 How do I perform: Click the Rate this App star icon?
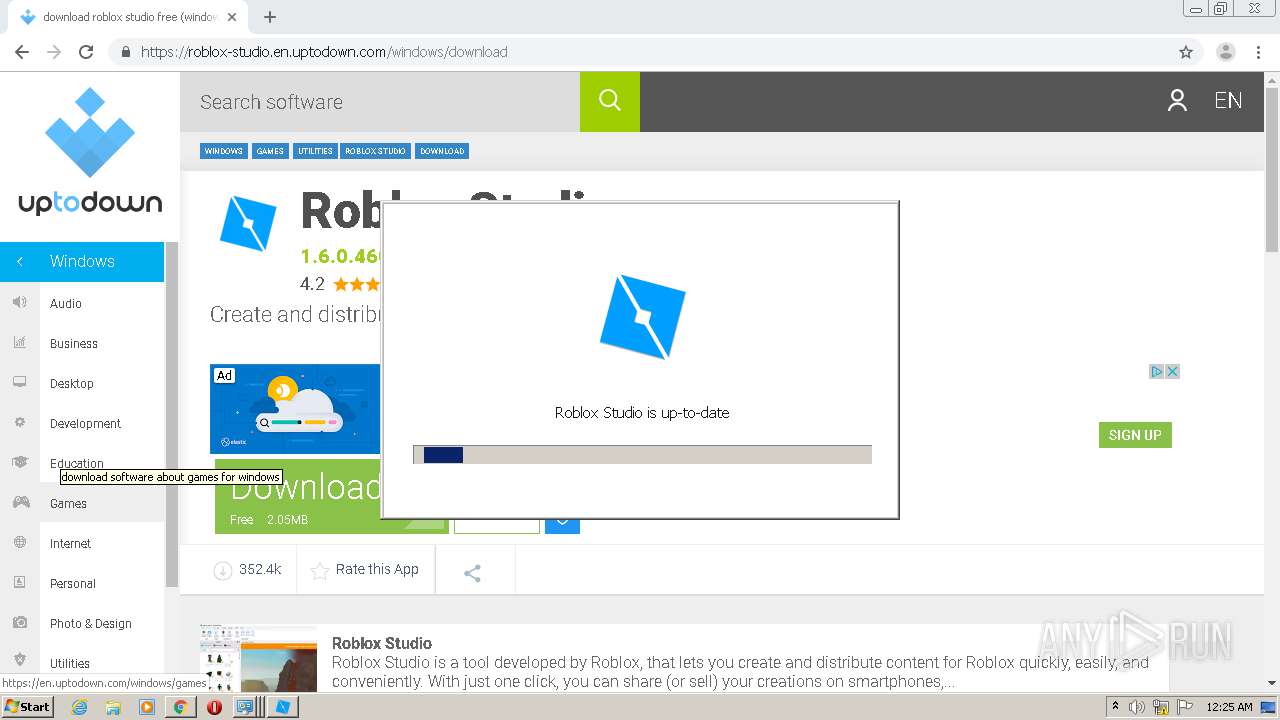[320, 571]
